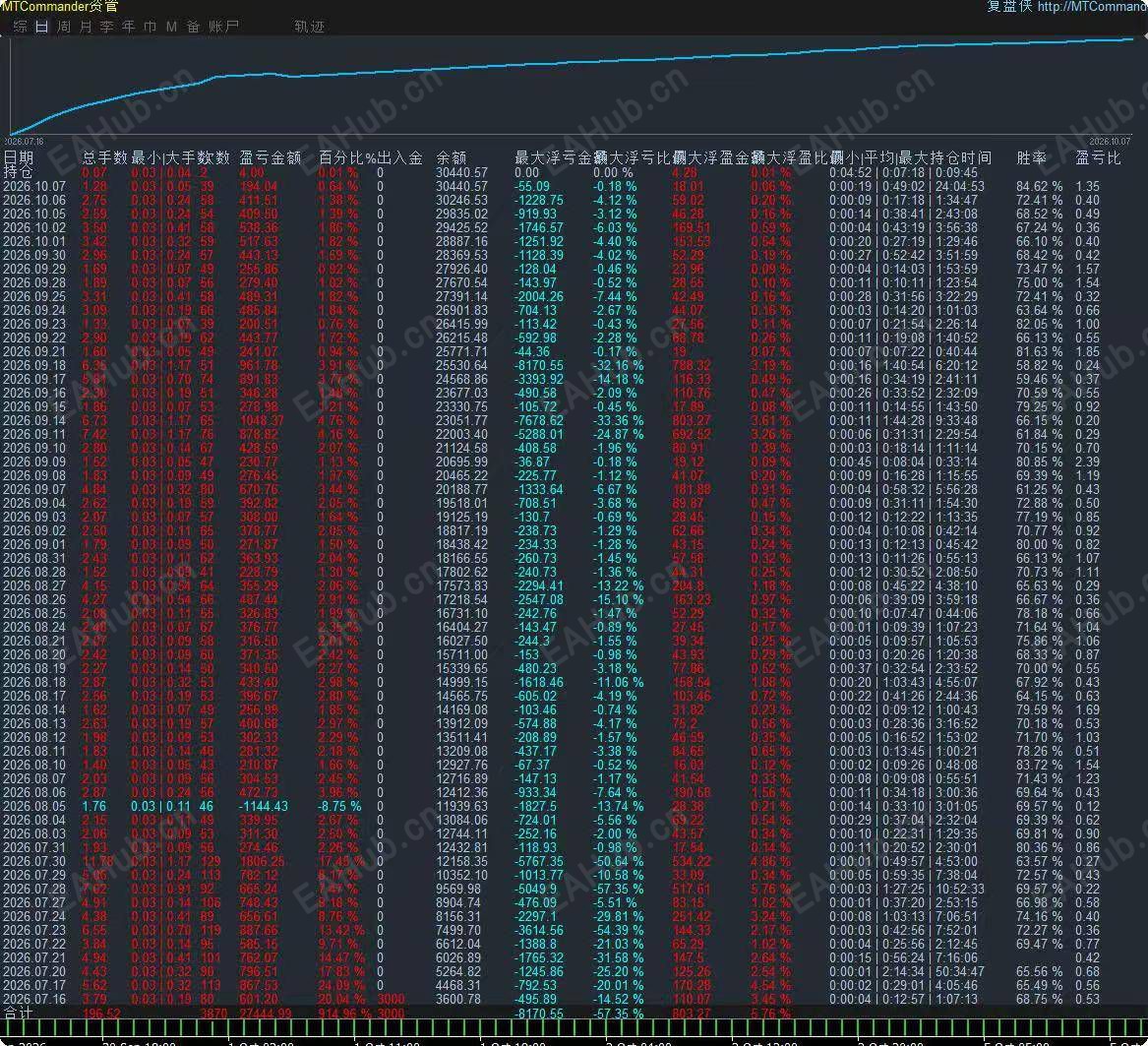The height and width of the screenshot is (1046, 1148).
Task: Click the 1048.37 profit cell
Action: pos(262,420)
